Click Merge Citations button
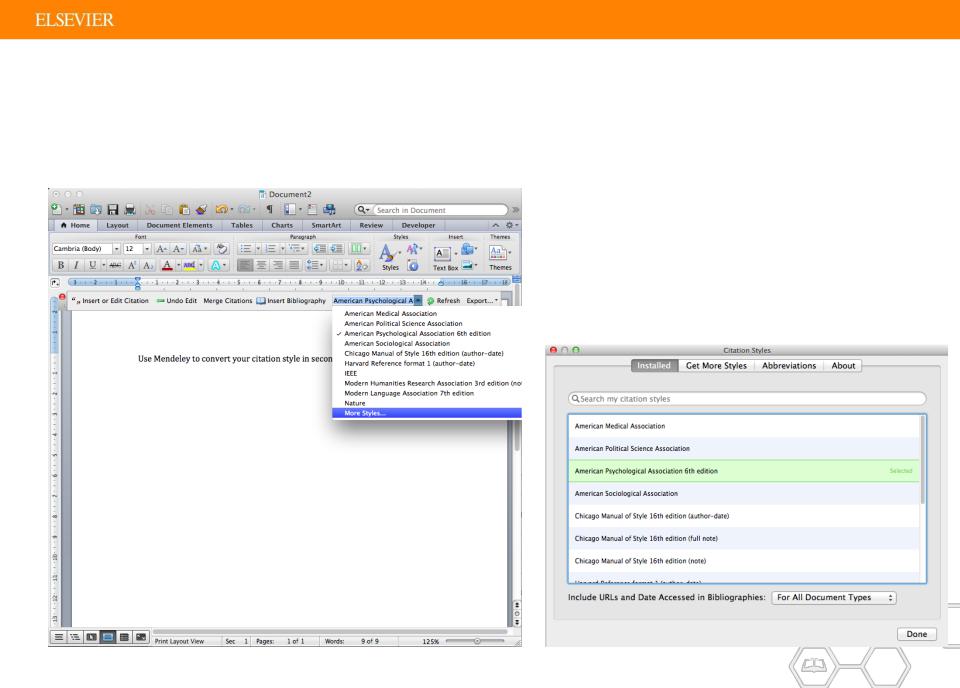 227,301
